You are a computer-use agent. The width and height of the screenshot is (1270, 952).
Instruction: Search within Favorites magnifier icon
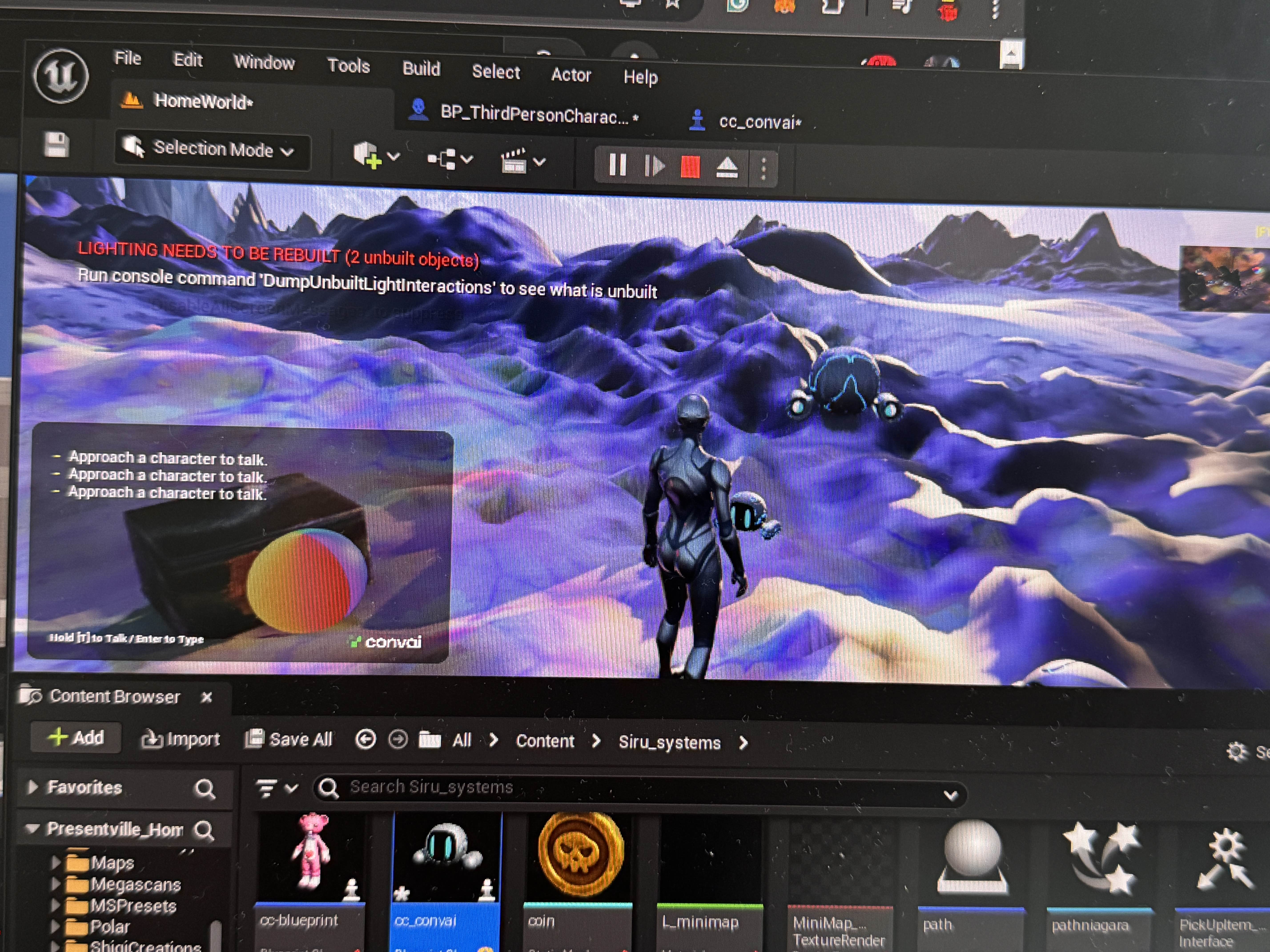coord(205,790)
